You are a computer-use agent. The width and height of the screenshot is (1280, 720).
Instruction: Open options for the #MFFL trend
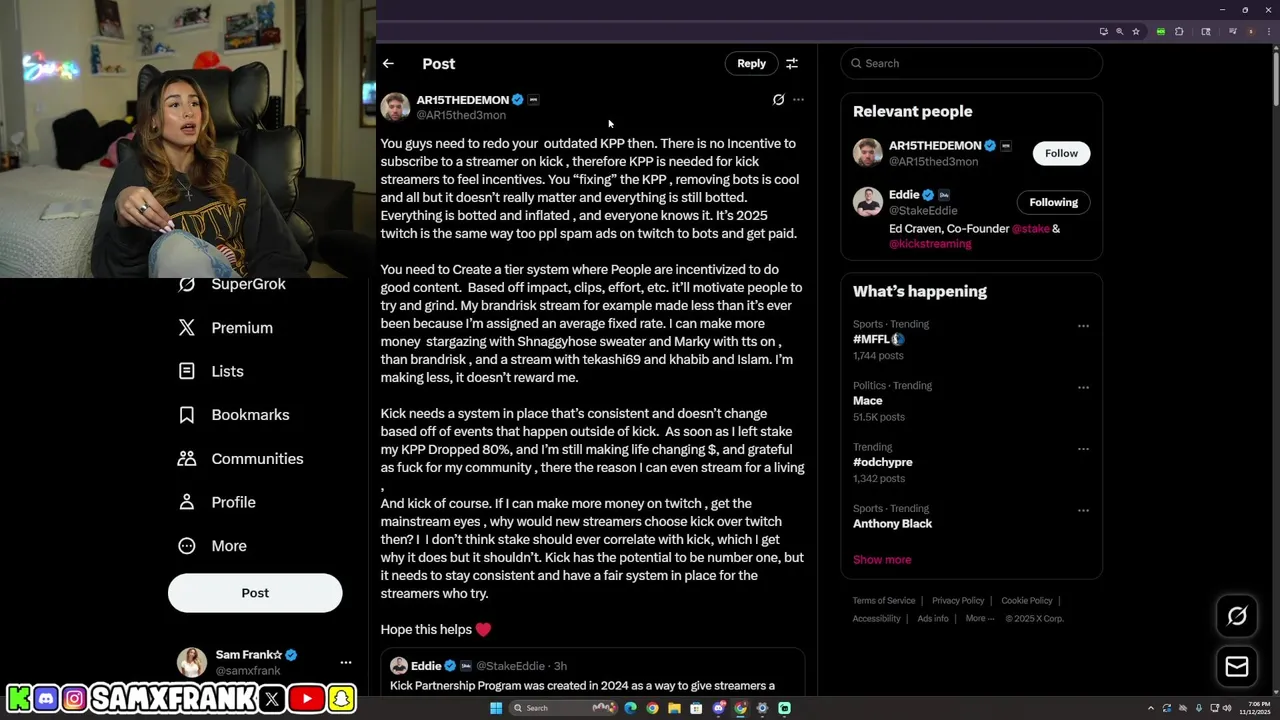(x=1083, y=326)
